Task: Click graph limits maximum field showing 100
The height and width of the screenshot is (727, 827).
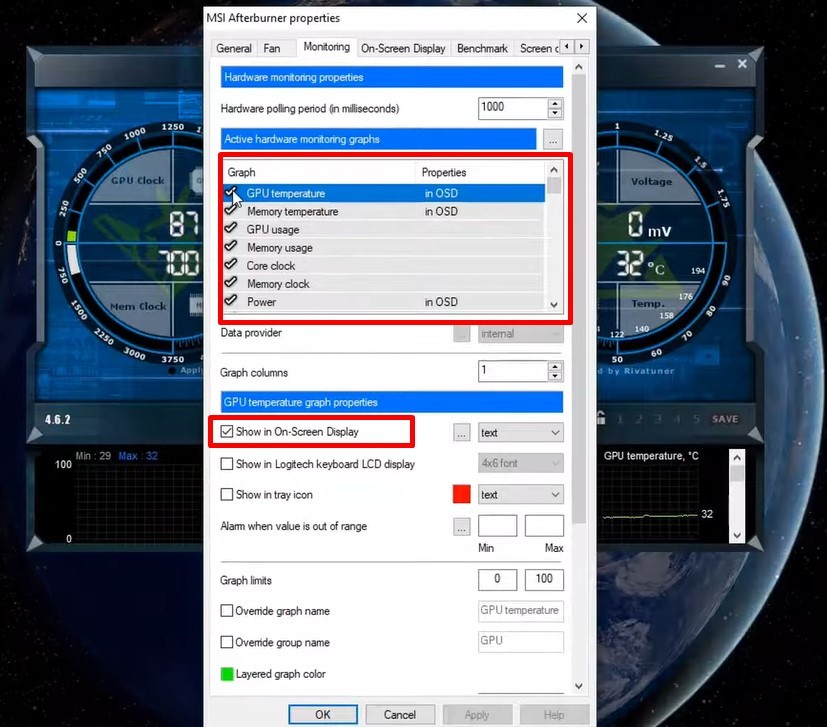Action: click(x=544, y=579)
